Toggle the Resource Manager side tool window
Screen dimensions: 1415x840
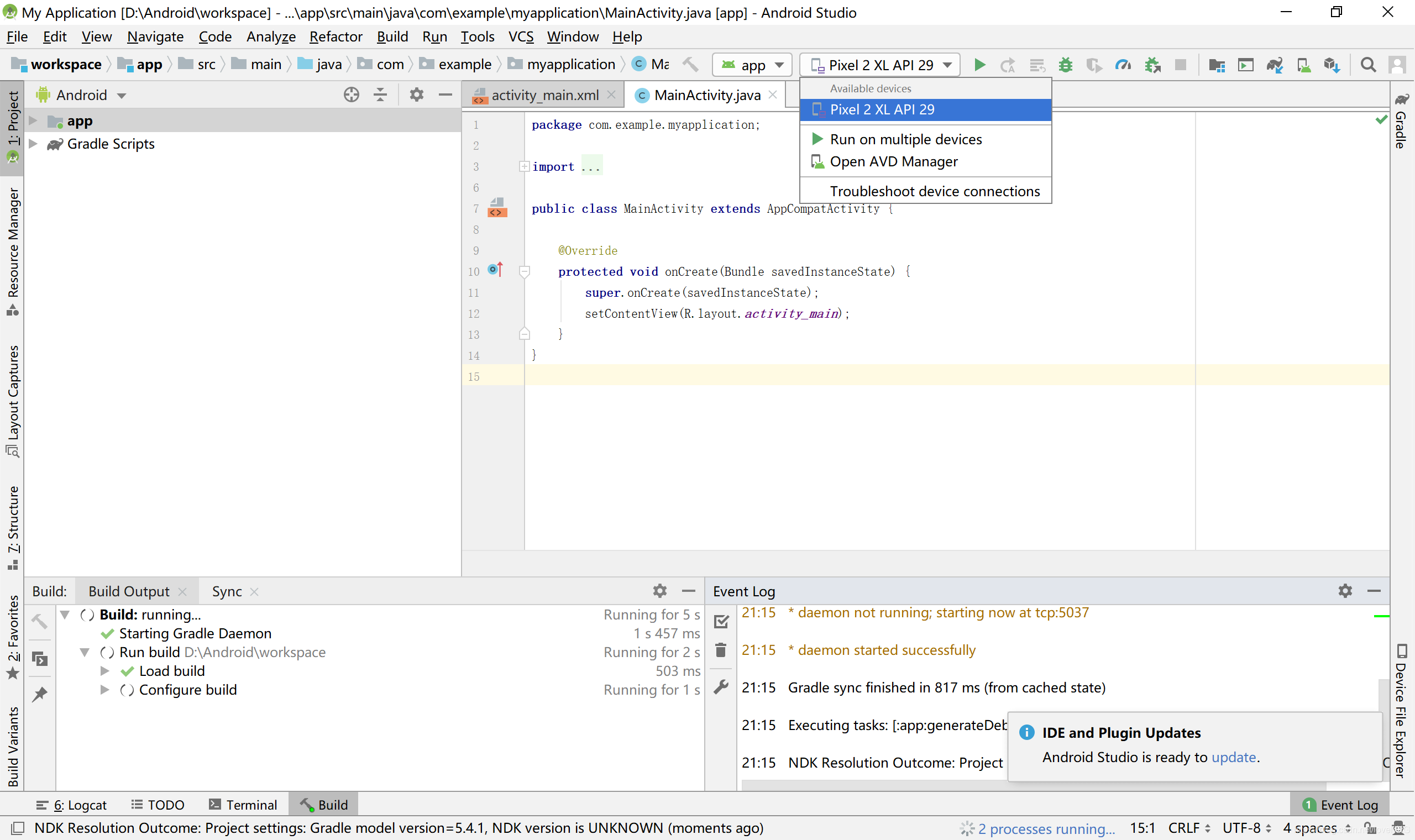pyautogui.click(x=13, y=251)
